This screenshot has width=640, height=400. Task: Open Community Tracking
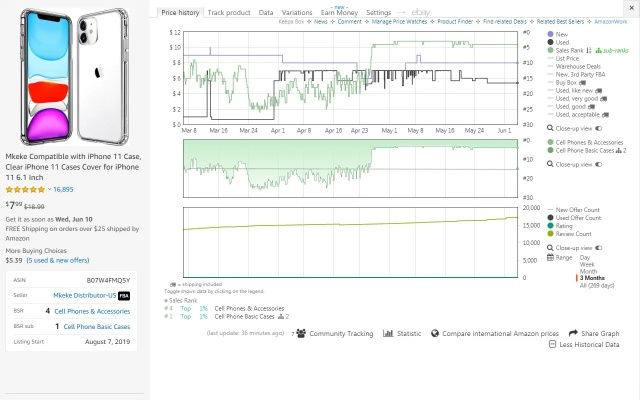pyautogui.click(x=299, y=333)
